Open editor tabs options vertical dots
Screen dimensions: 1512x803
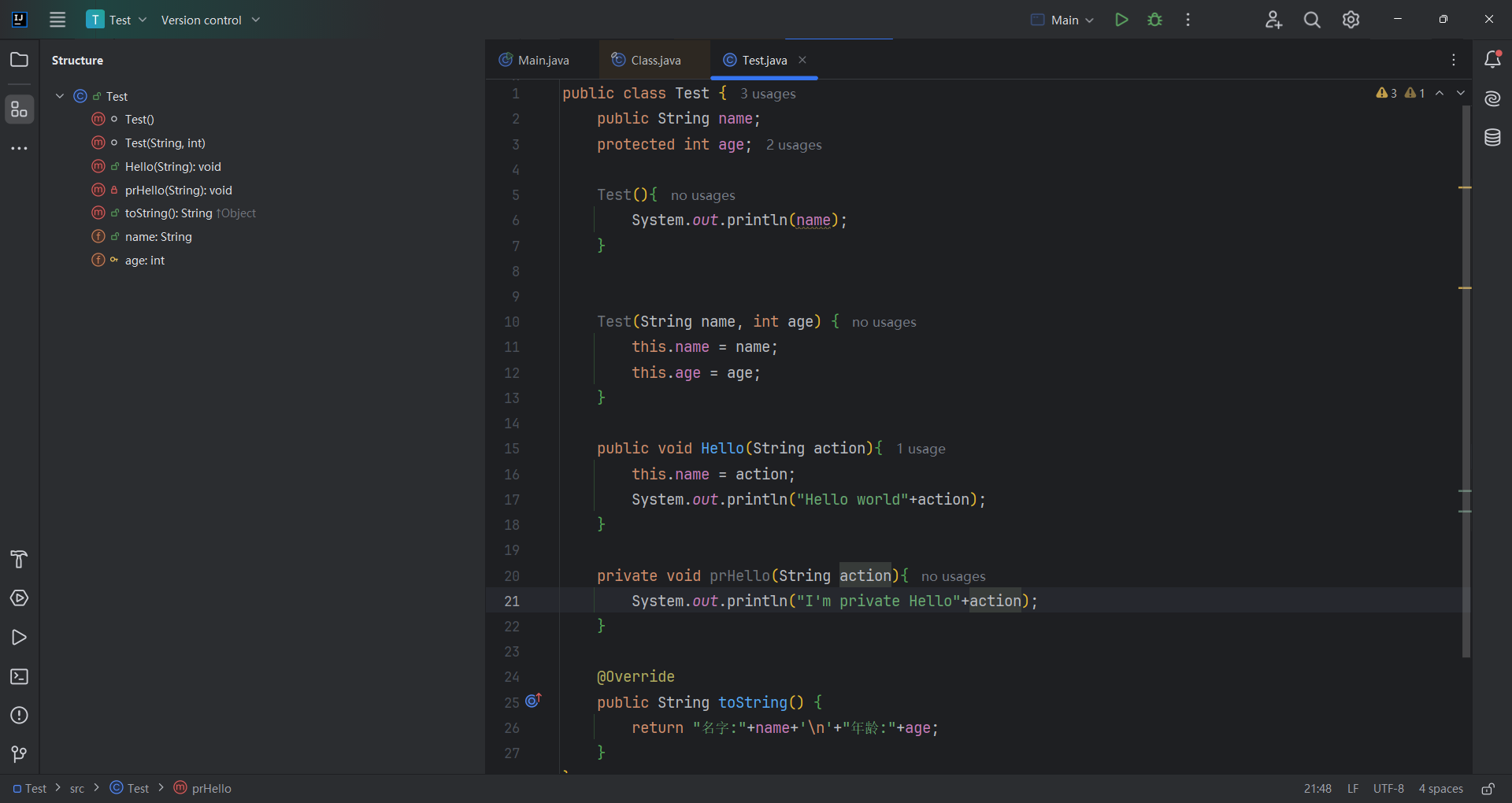(x=1454, y=60)
